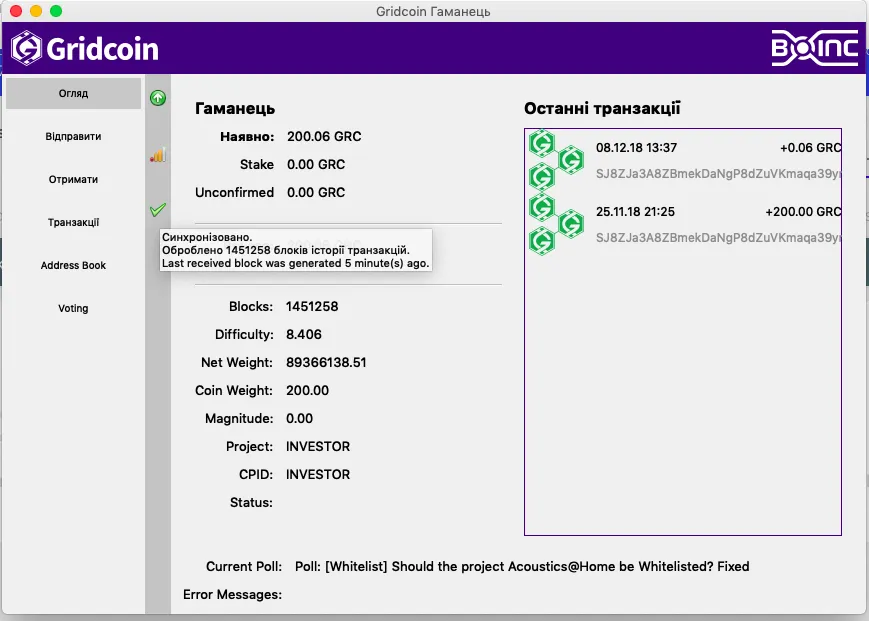Image resolution: width=869 pixels, height=621 pixels.
Task: Click the Magnitude value 0.00
Action: point(299,418)
